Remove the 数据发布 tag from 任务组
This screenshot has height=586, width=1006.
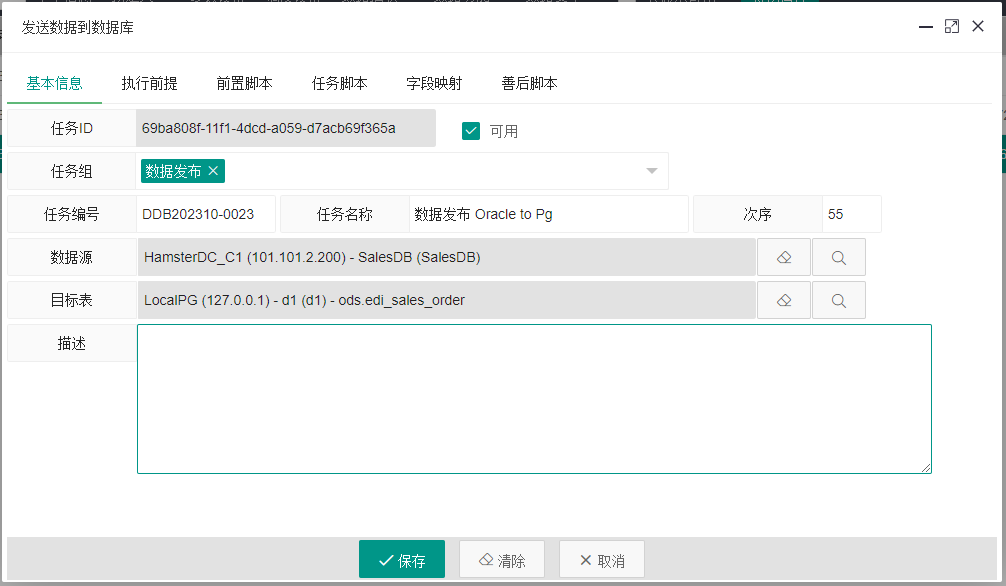coord(214,171)
